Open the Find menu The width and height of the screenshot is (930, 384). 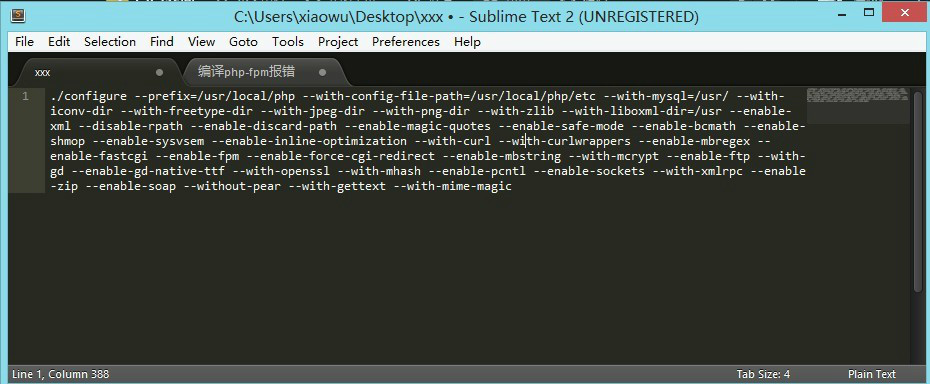[x=161, y=42]
